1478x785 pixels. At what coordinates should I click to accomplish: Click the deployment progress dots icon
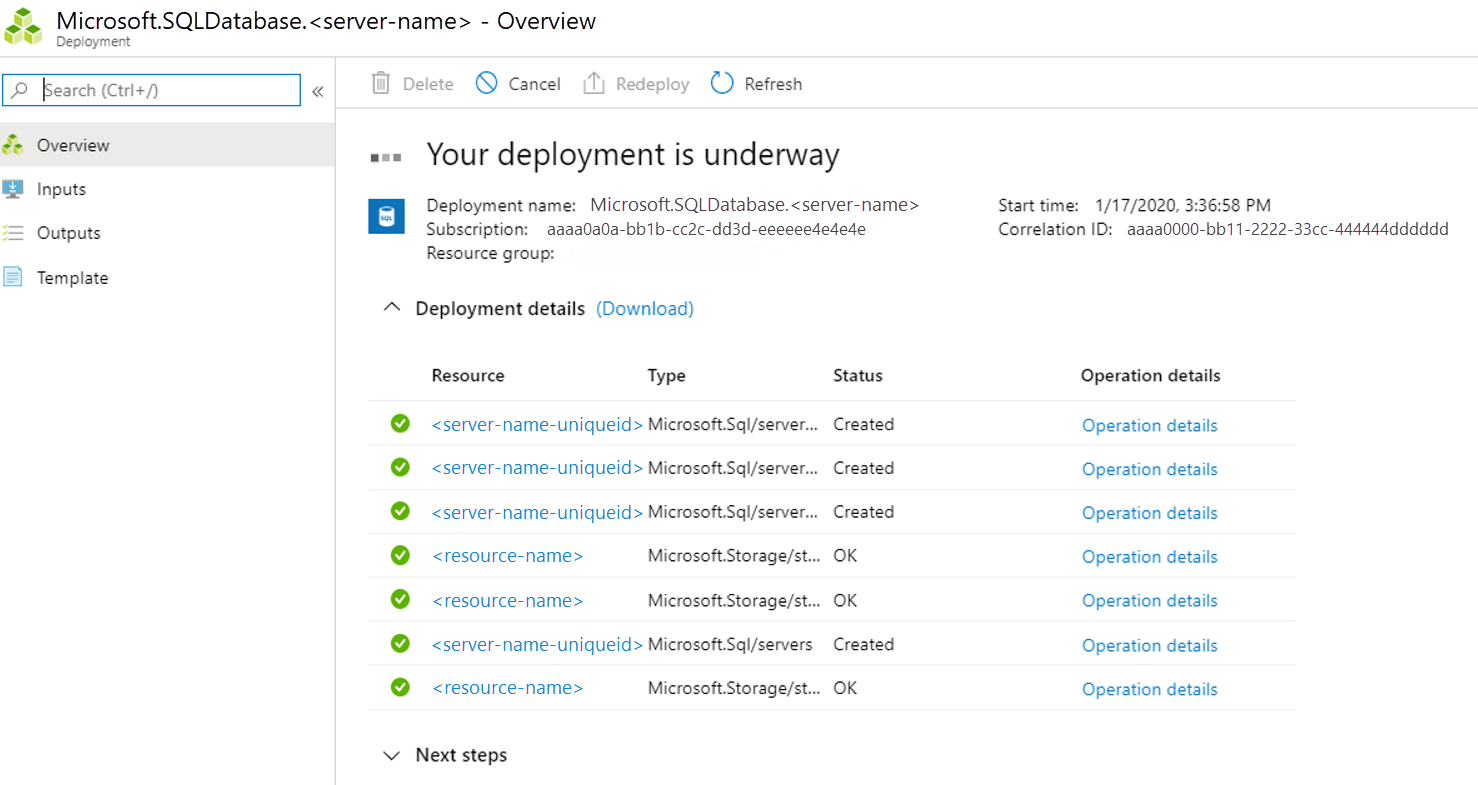click(386, 157)
